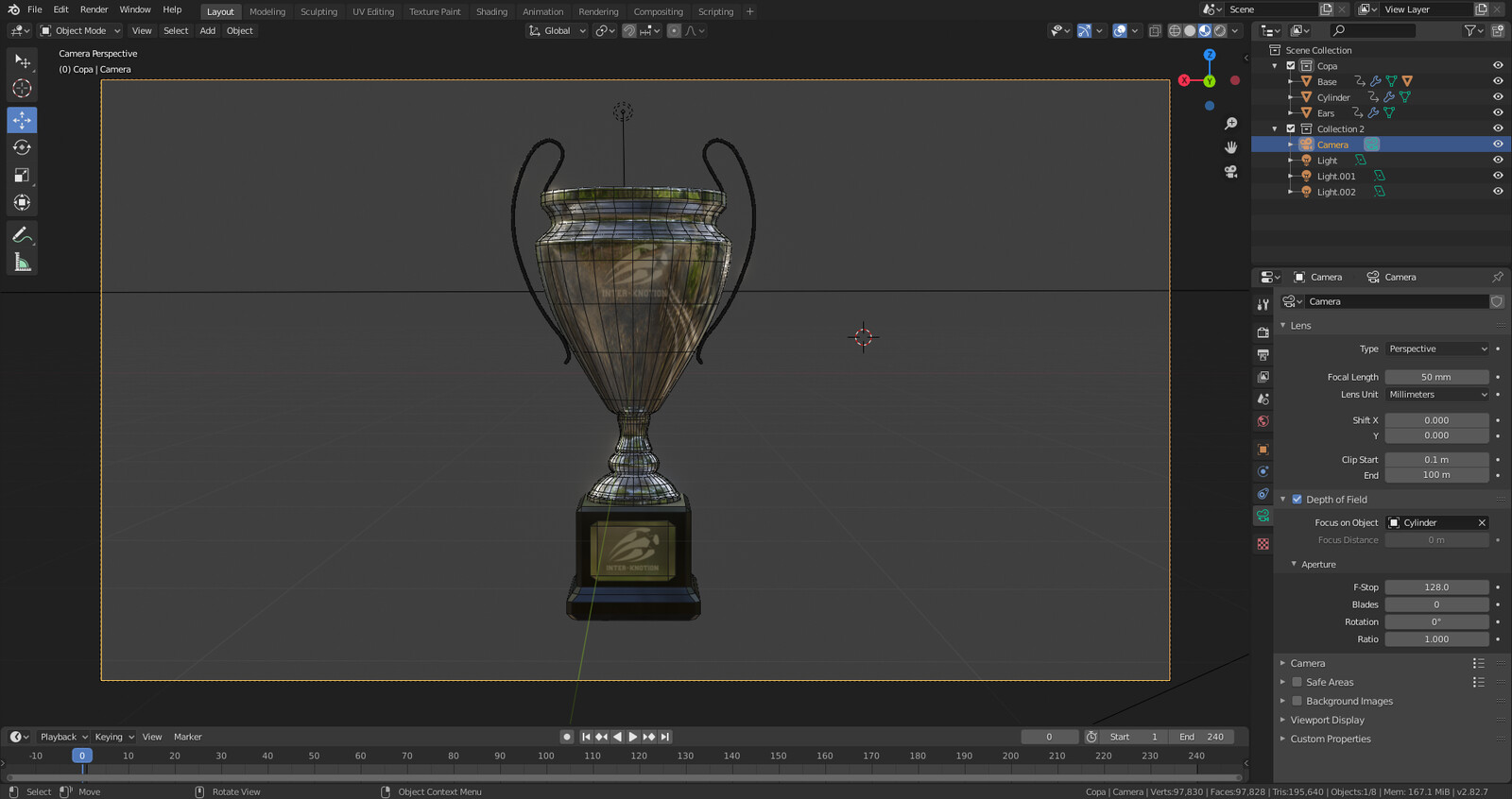Activate the Move tool
The image size is (1512, 799).
click(x=22, y=120)
